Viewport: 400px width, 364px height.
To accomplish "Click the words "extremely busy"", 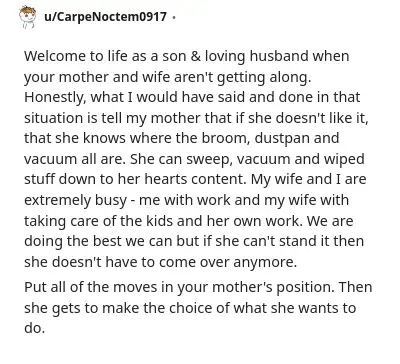I will pos(75,200).
